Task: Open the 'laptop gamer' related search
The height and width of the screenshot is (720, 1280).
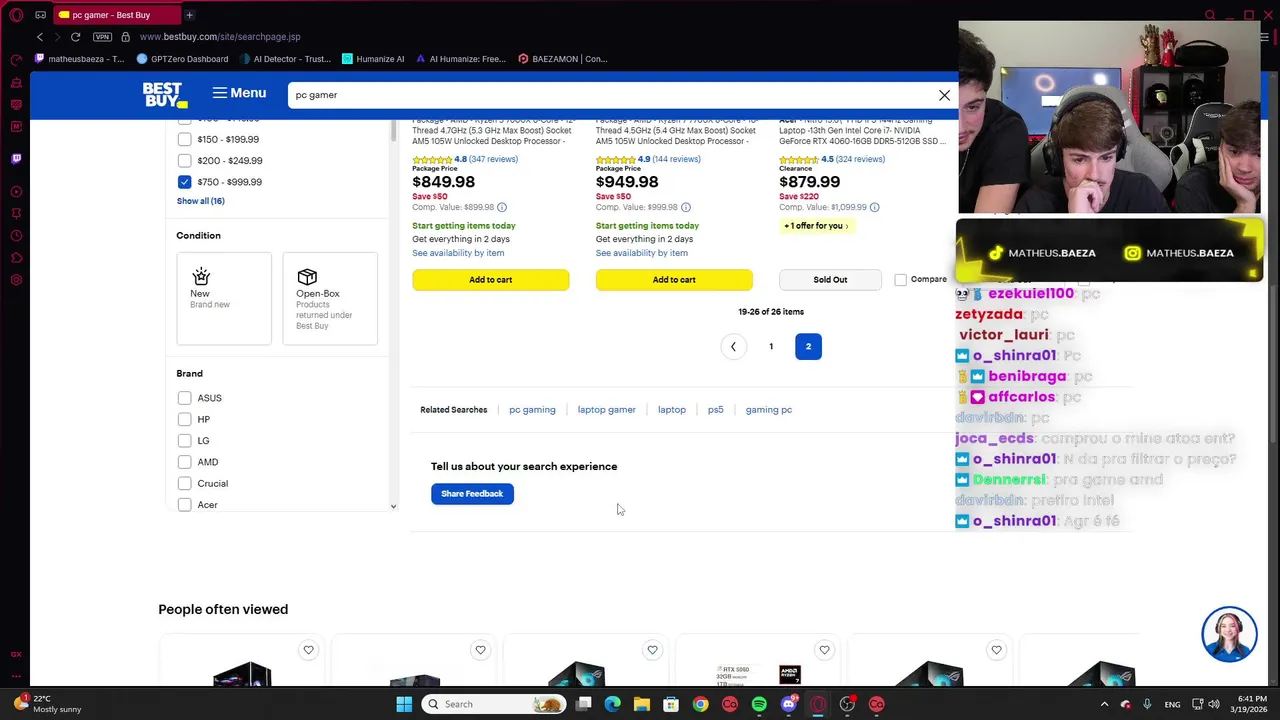Action: (x=606, y=410)
